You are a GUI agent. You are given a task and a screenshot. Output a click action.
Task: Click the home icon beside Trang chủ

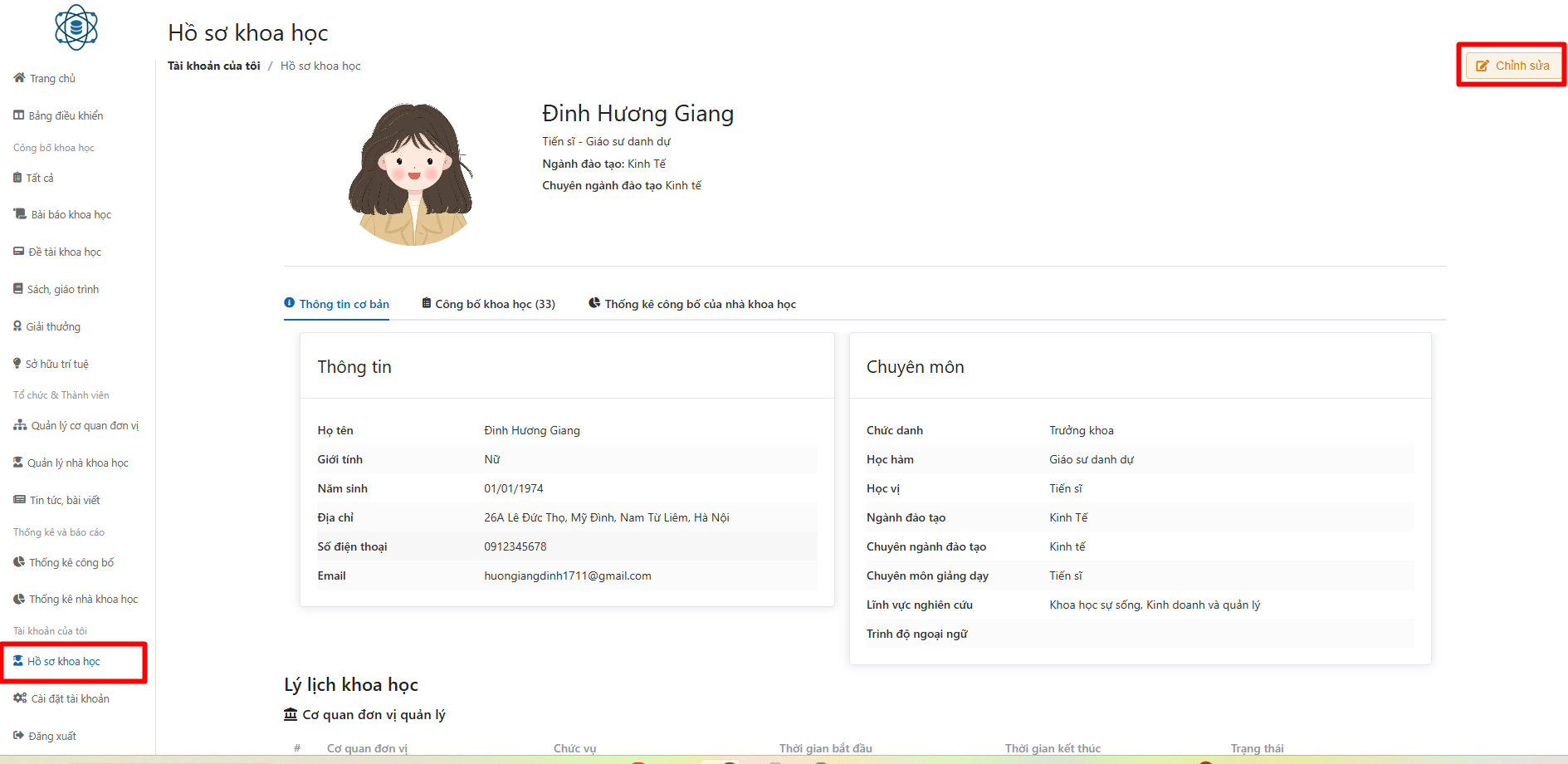(x=19, y=78)
